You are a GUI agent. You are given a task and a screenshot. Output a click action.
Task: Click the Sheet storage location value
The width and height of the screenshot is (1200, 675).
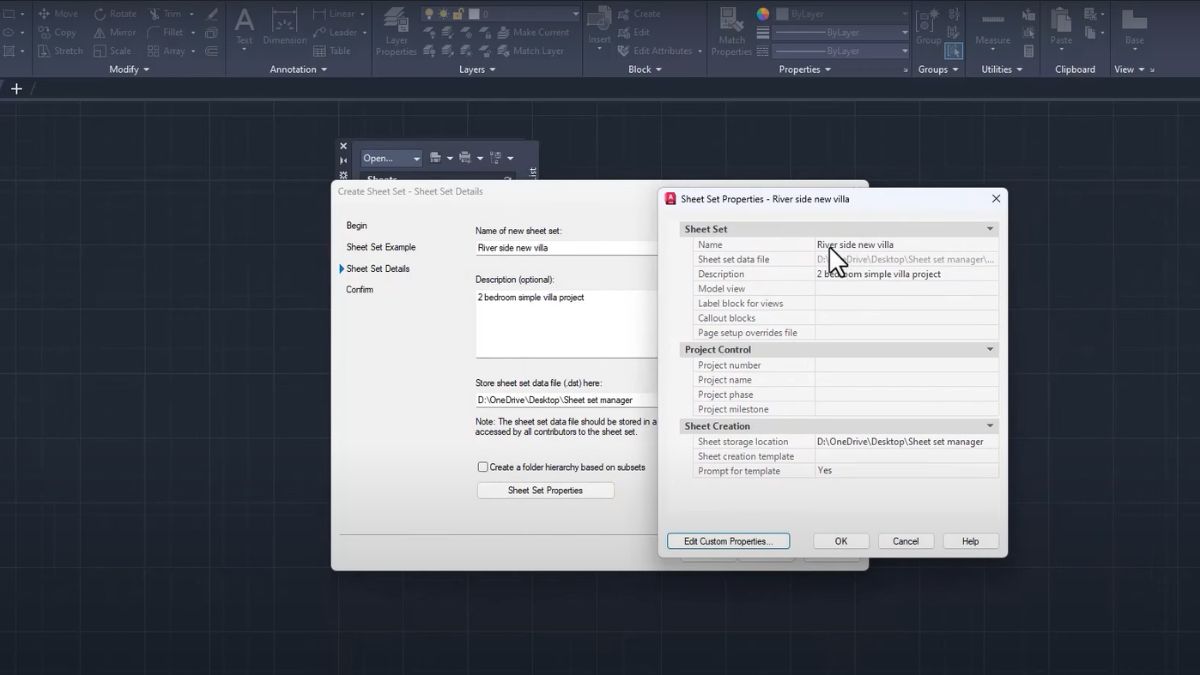tap(907, 441)
